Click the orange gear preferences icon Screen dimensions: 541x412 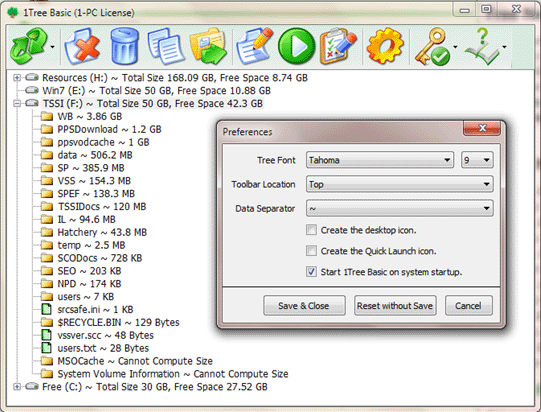tap(385, 47)
